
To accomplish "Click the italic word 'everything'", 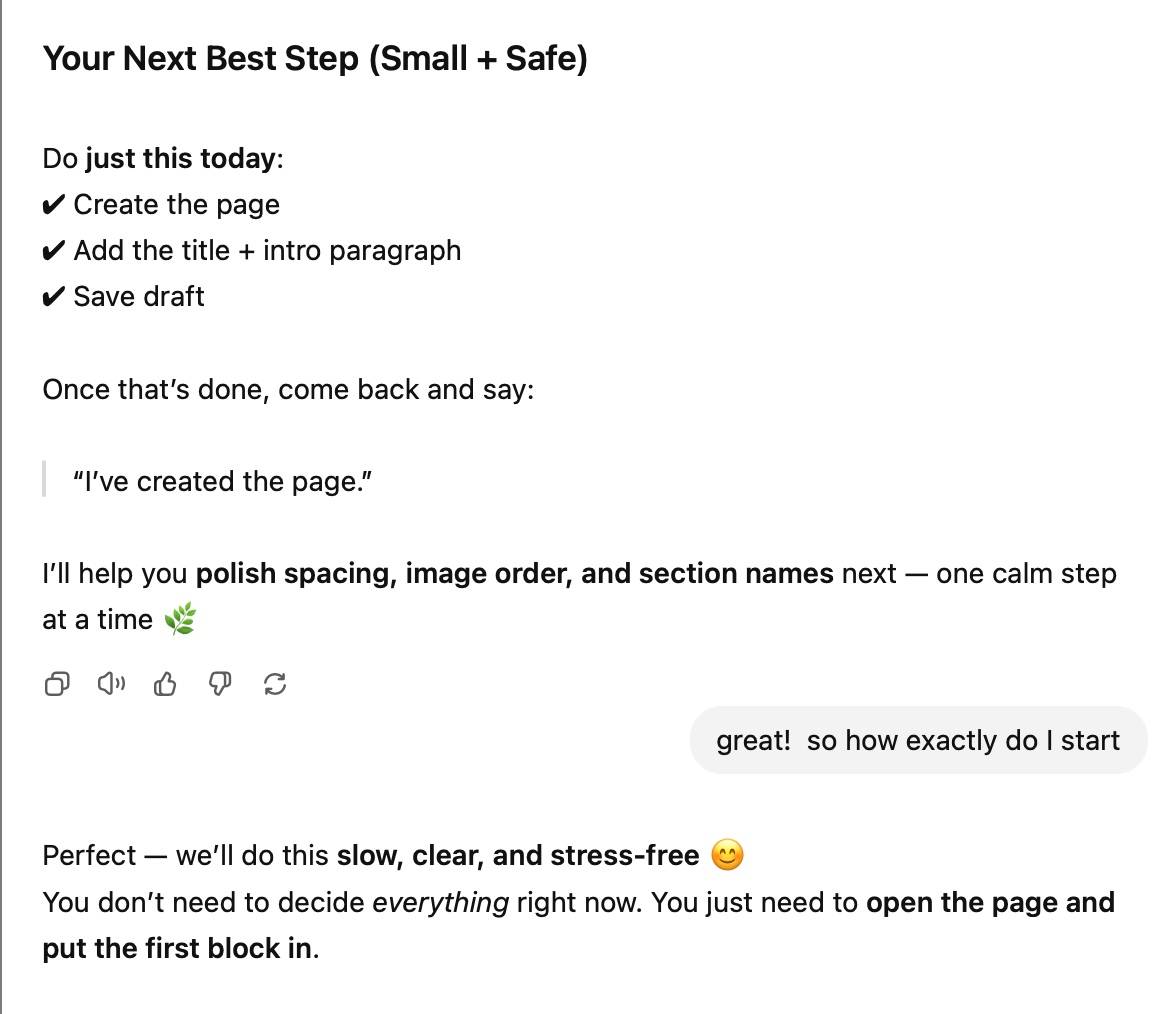I will tap(440, 903).
